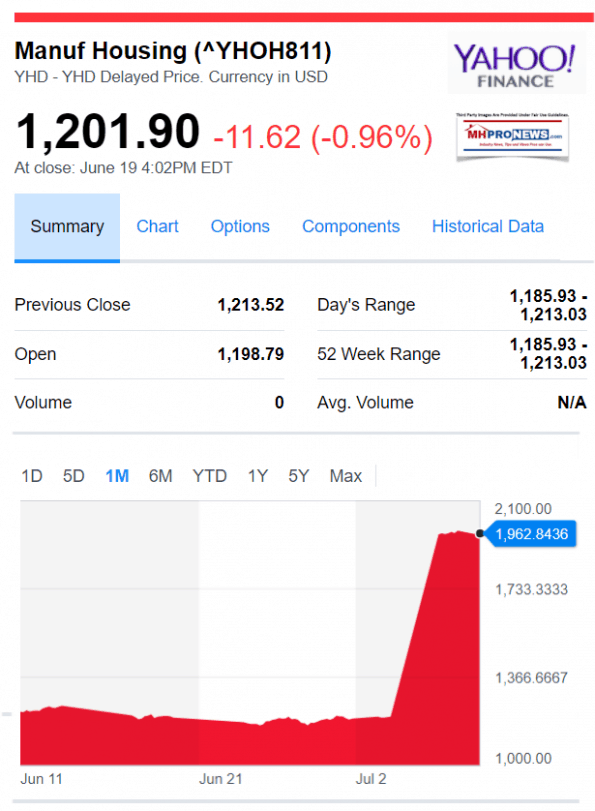Open the Historical Data tab
This screenshot has width=595, height=811.
point(488,227)
